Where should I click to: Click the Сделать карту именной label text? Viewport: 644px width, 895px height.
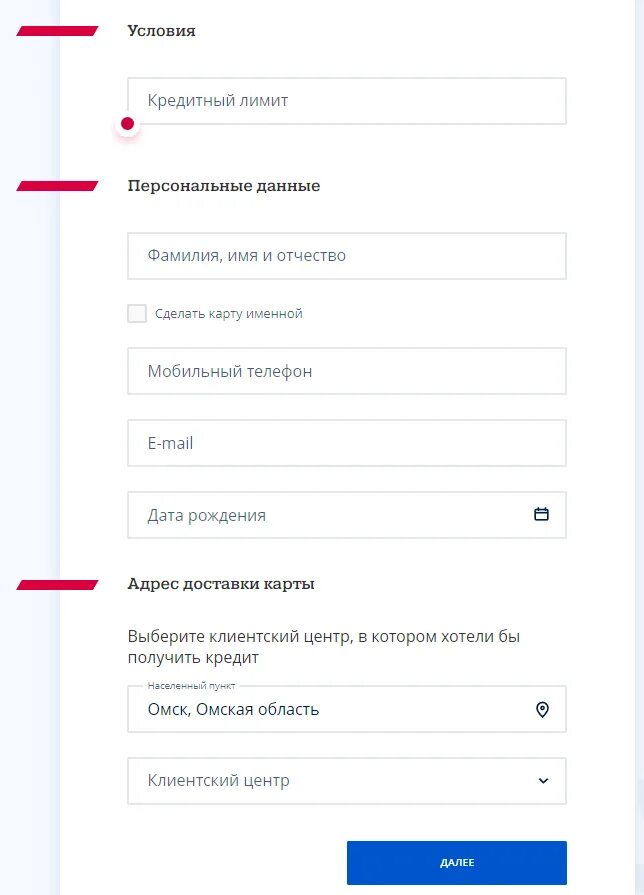(228, 314)
